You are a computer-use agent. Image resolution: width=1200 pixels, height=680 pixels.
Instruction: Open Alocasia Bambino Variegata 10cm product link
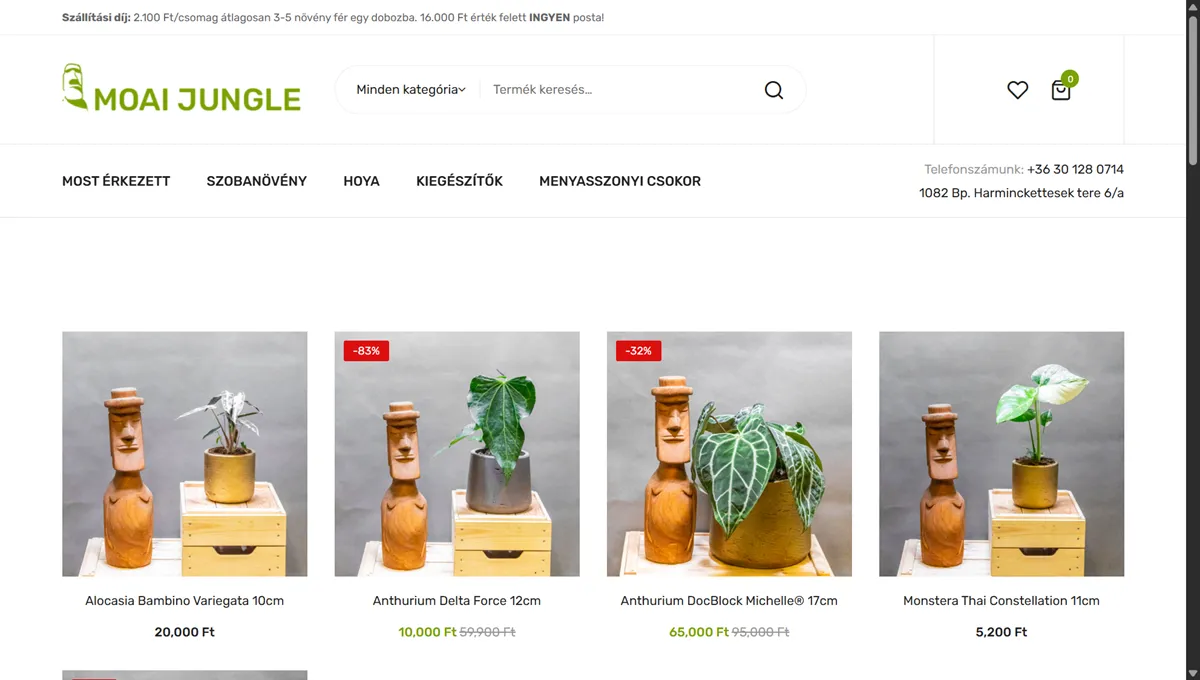(184, 601)
